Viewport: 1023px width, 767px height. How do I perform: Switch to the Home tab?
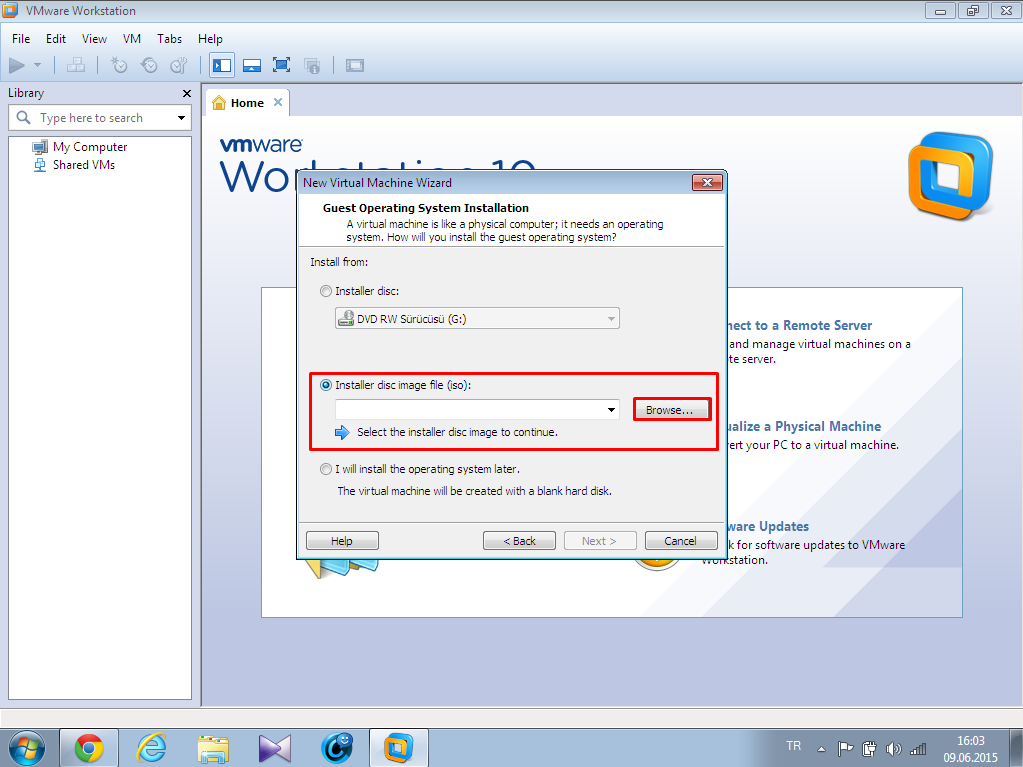coord(247,103)
